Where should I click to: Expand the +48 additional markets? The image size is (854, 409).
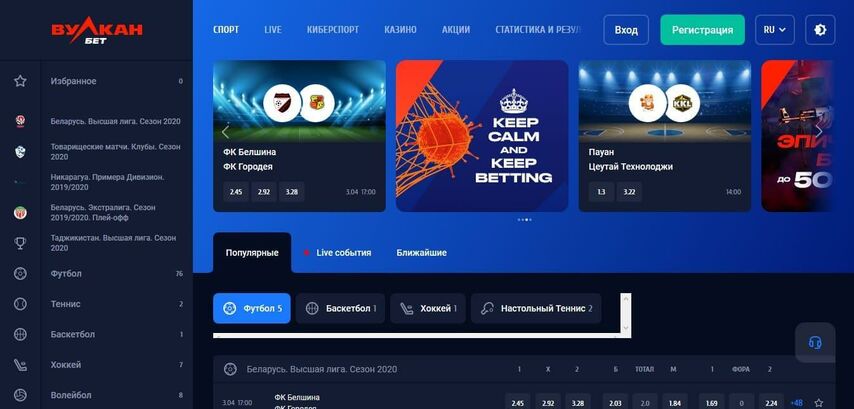[x=796, y=403]
